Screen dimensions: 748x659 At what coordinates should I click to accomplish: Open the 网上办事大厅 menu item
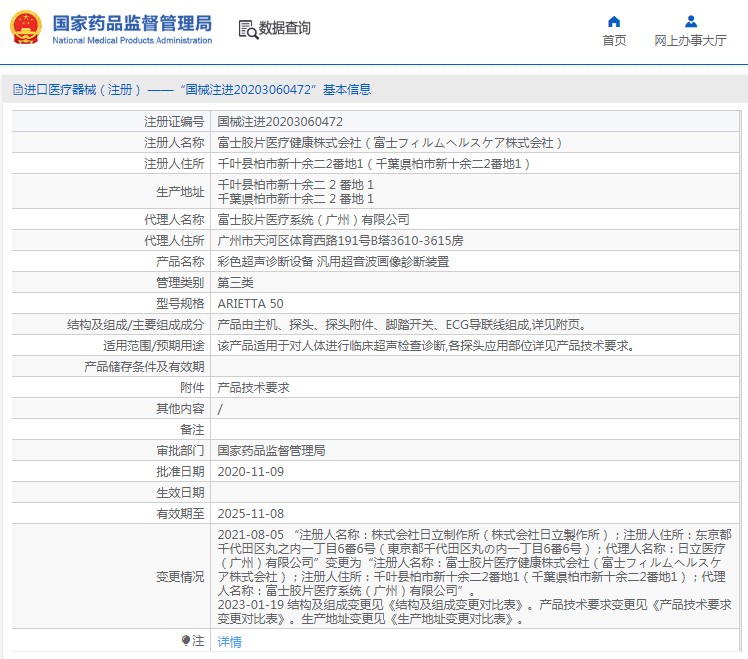690,41
